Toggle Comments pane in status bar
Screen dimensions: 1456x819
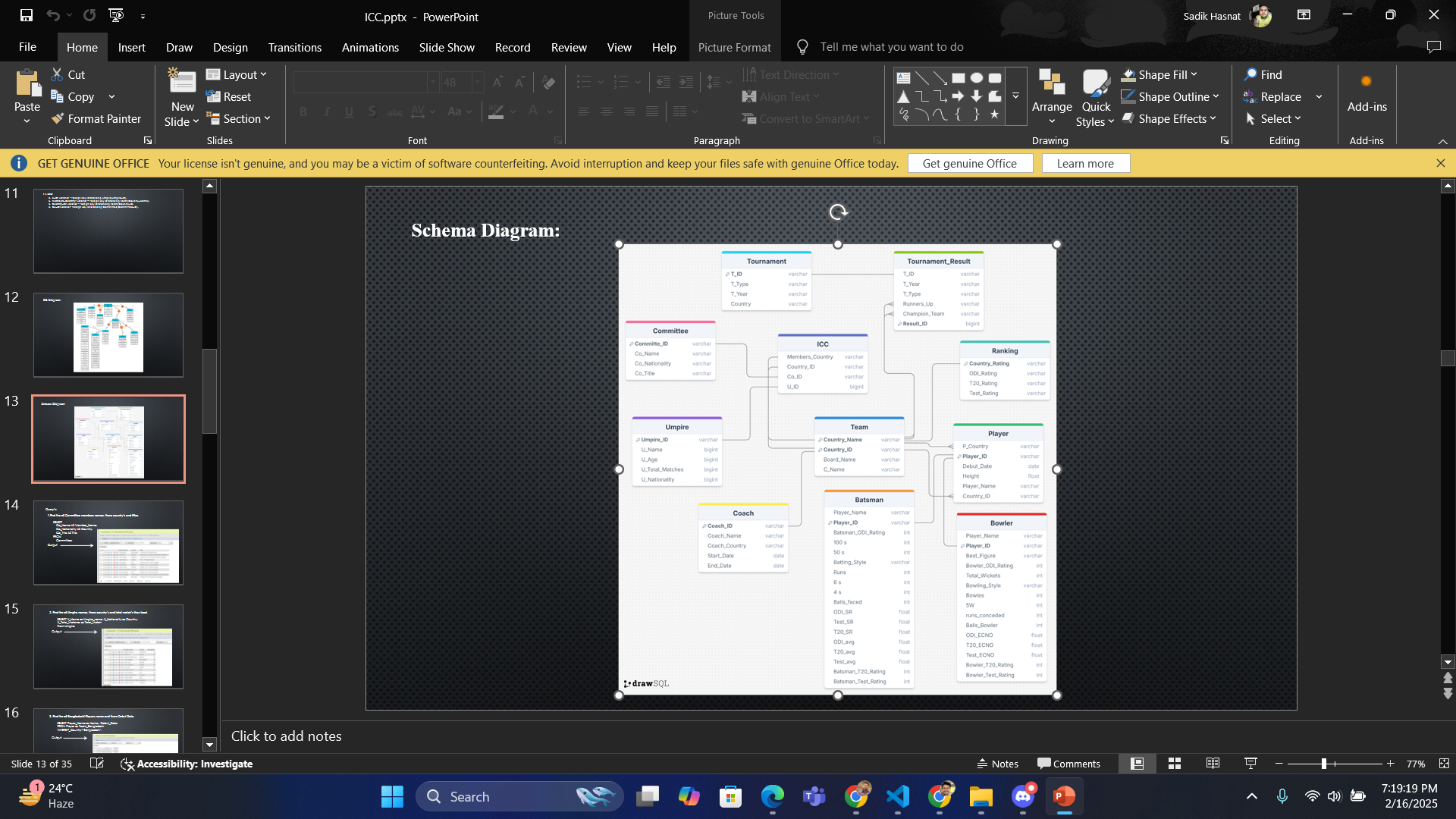point(1068,764)
